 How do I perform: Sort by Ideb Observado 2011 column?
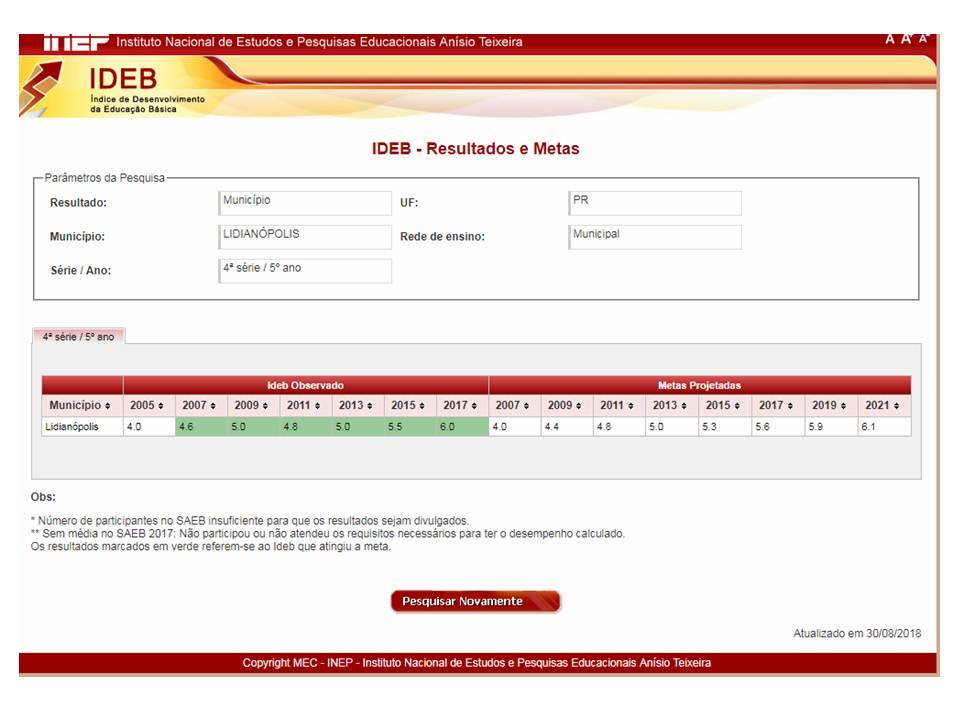coord(306,405)
